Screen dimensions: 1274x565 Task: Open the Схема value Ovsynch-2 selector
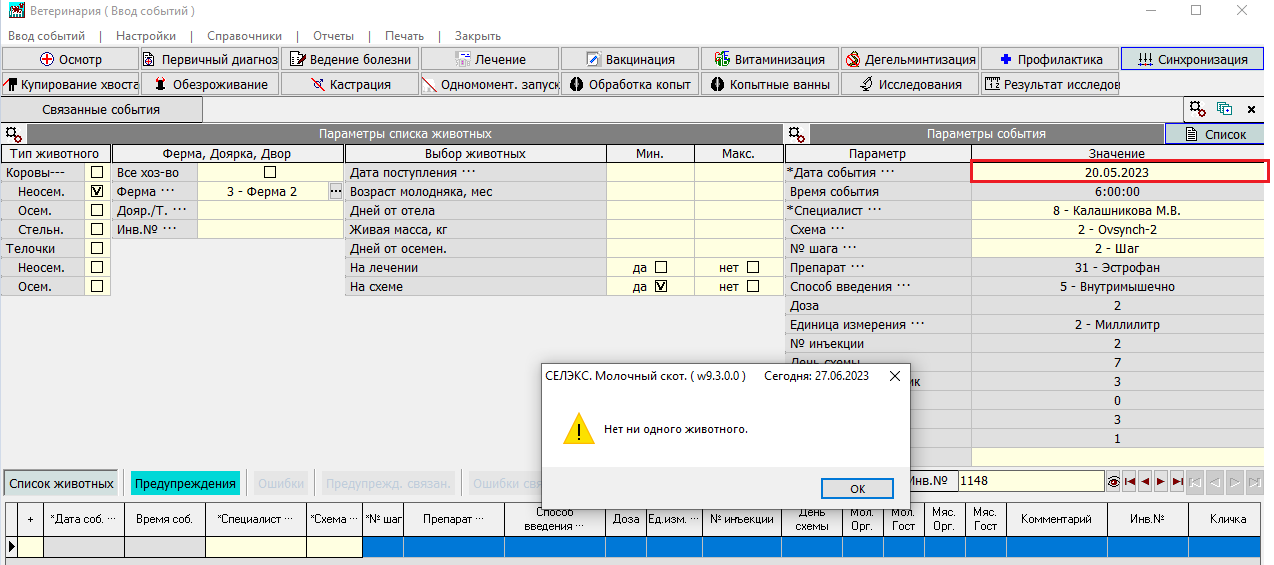(1117, 229)
